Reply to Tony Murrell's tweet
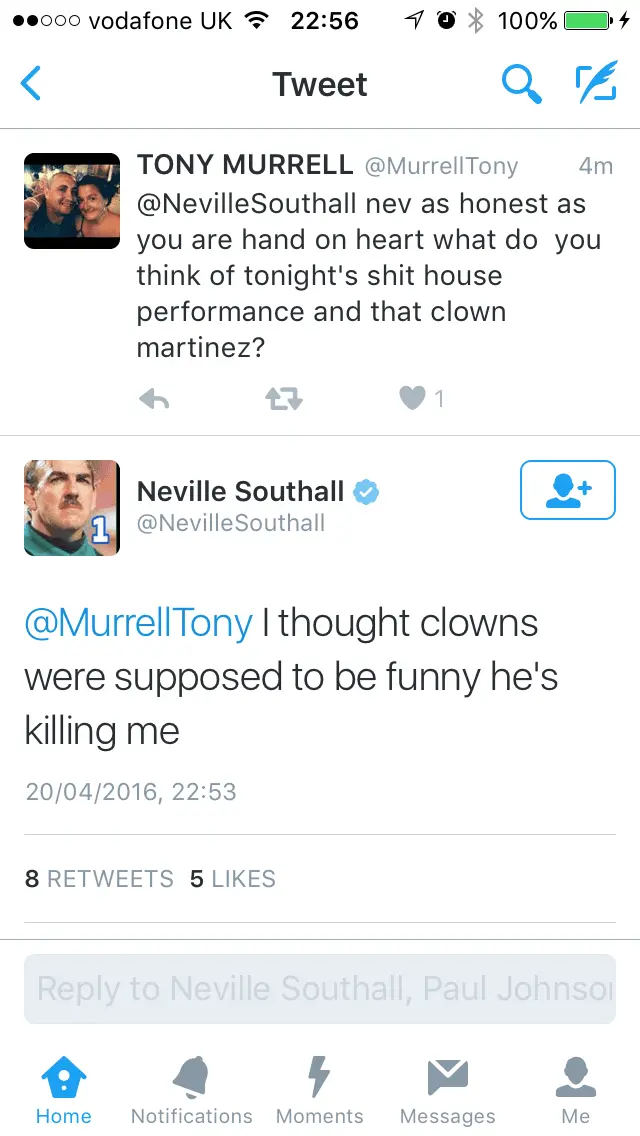 click(x=153, y=400)
